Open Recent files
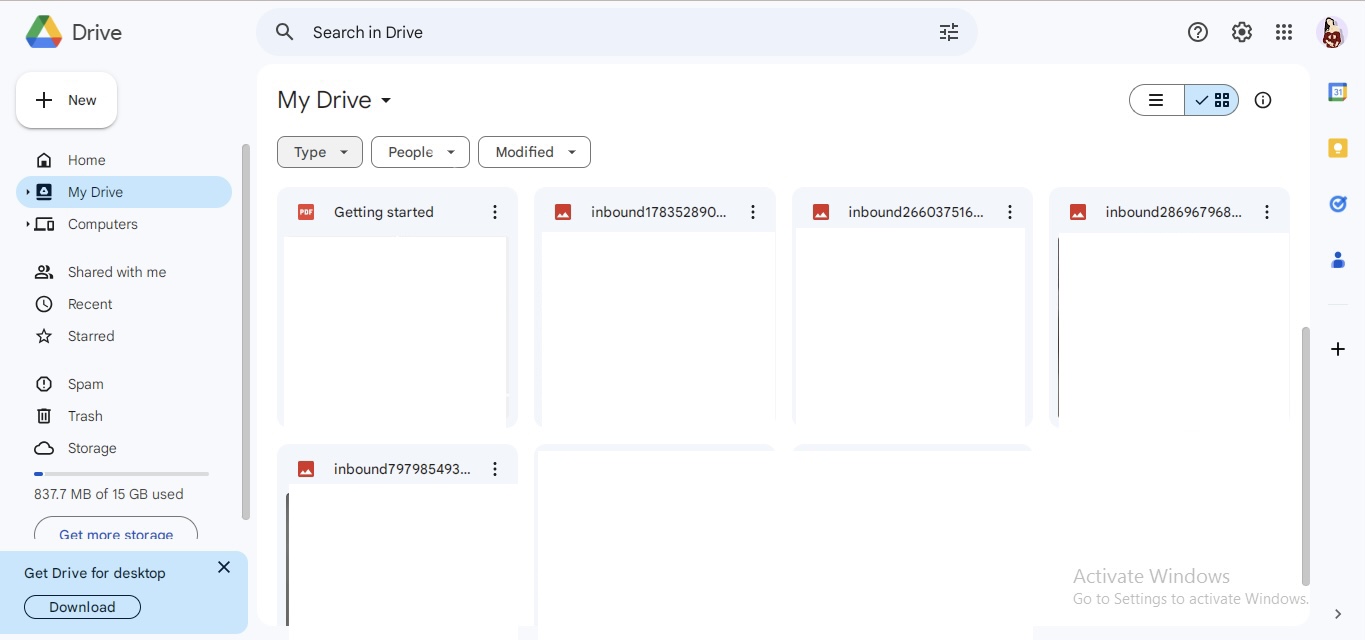Viewport: 1365px width, 640px height. click(x=124, y=304)
